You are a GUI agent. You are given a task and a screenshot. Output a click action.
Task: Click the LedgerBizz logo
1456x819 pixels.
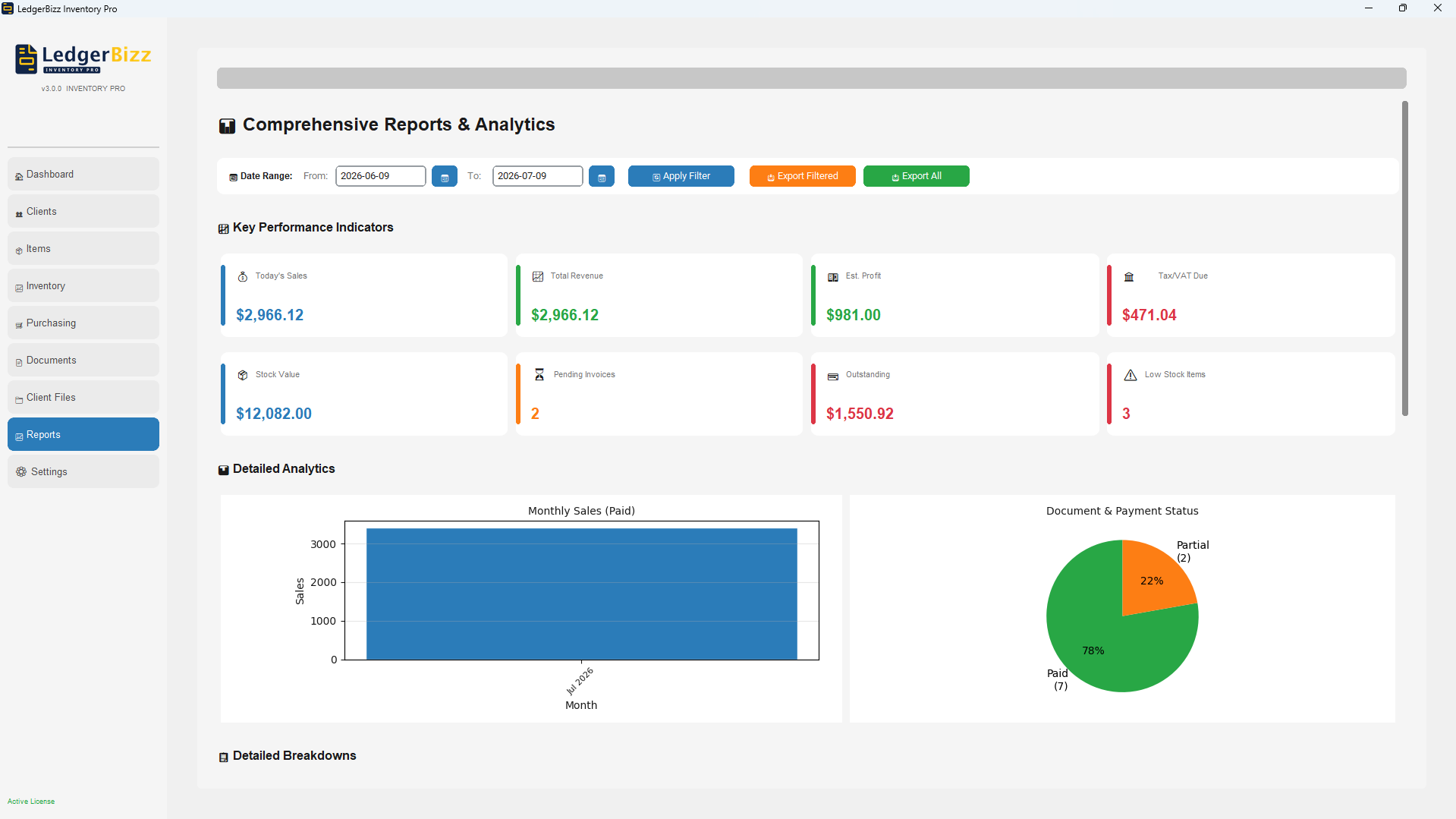(83, 59)
